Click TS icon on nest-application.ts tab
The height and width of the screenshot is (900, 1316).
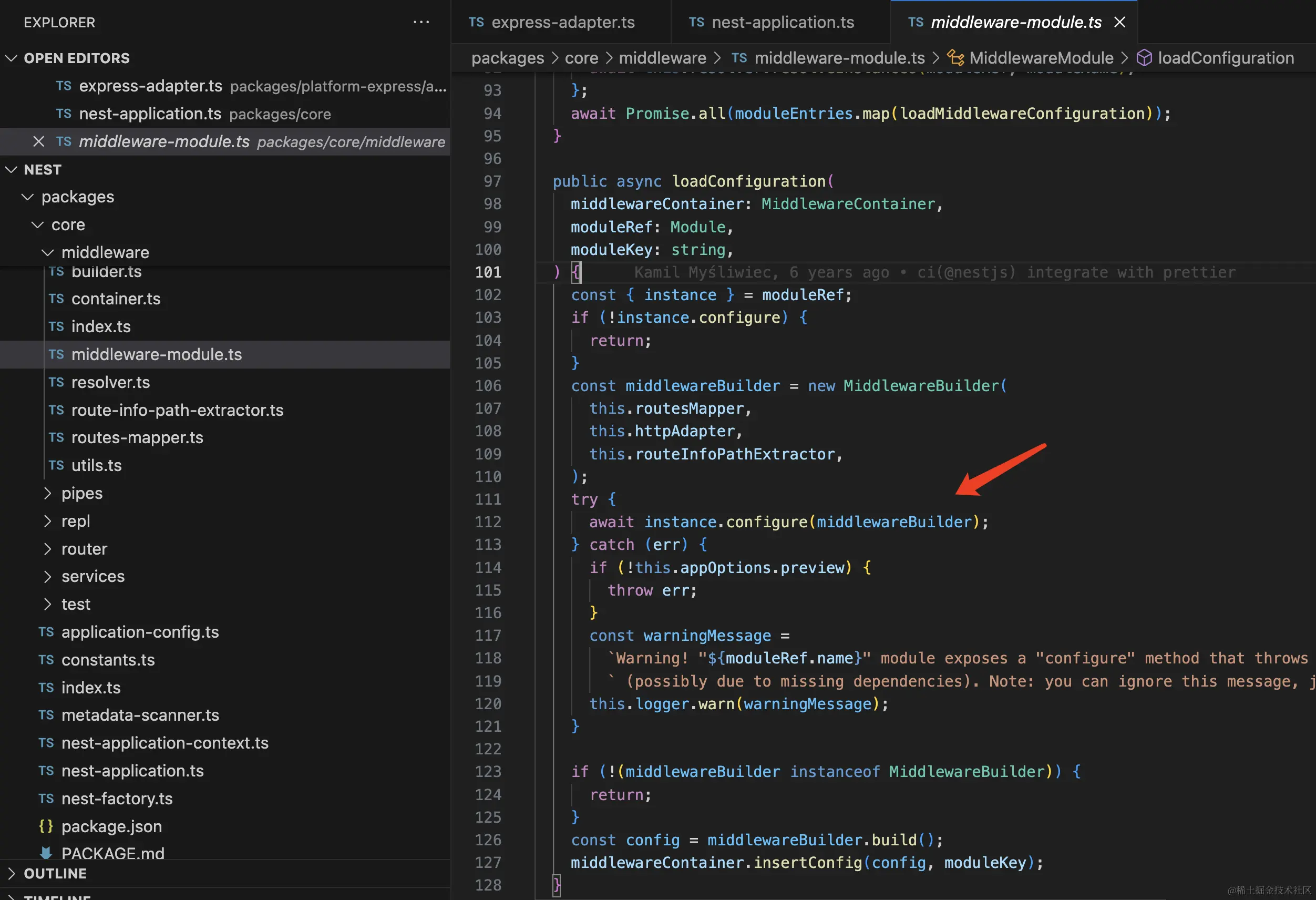coord(696,22)
